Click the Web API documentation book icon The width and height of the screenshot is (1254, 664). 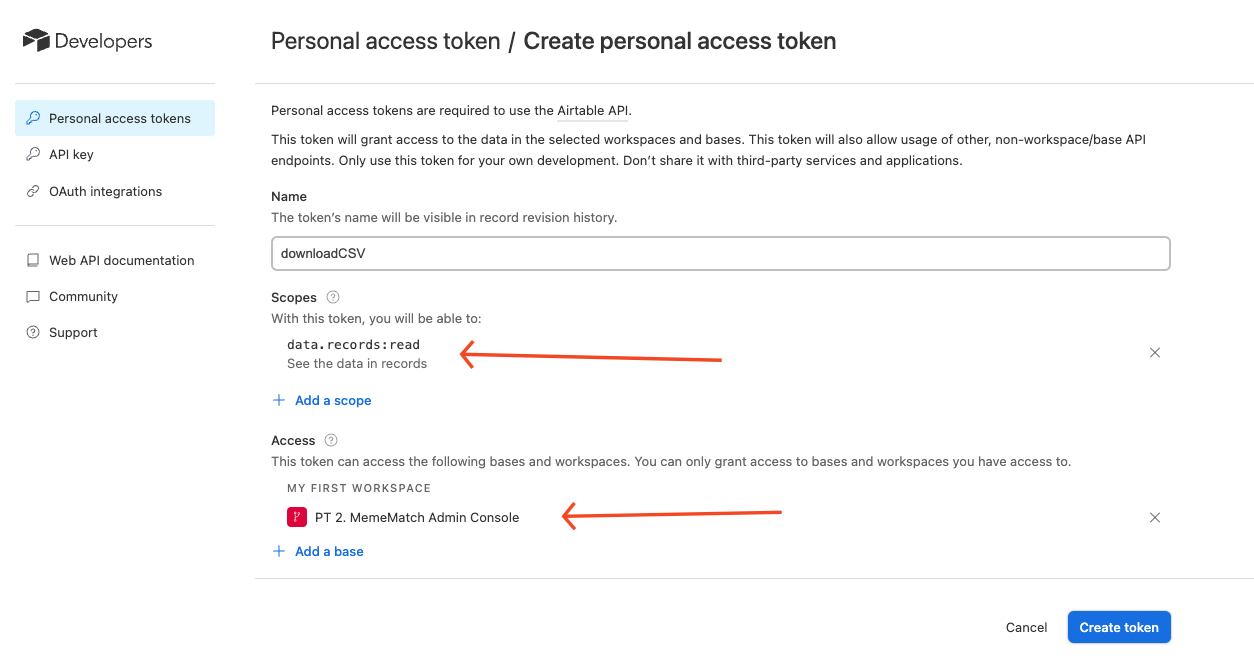pos(33,260)
